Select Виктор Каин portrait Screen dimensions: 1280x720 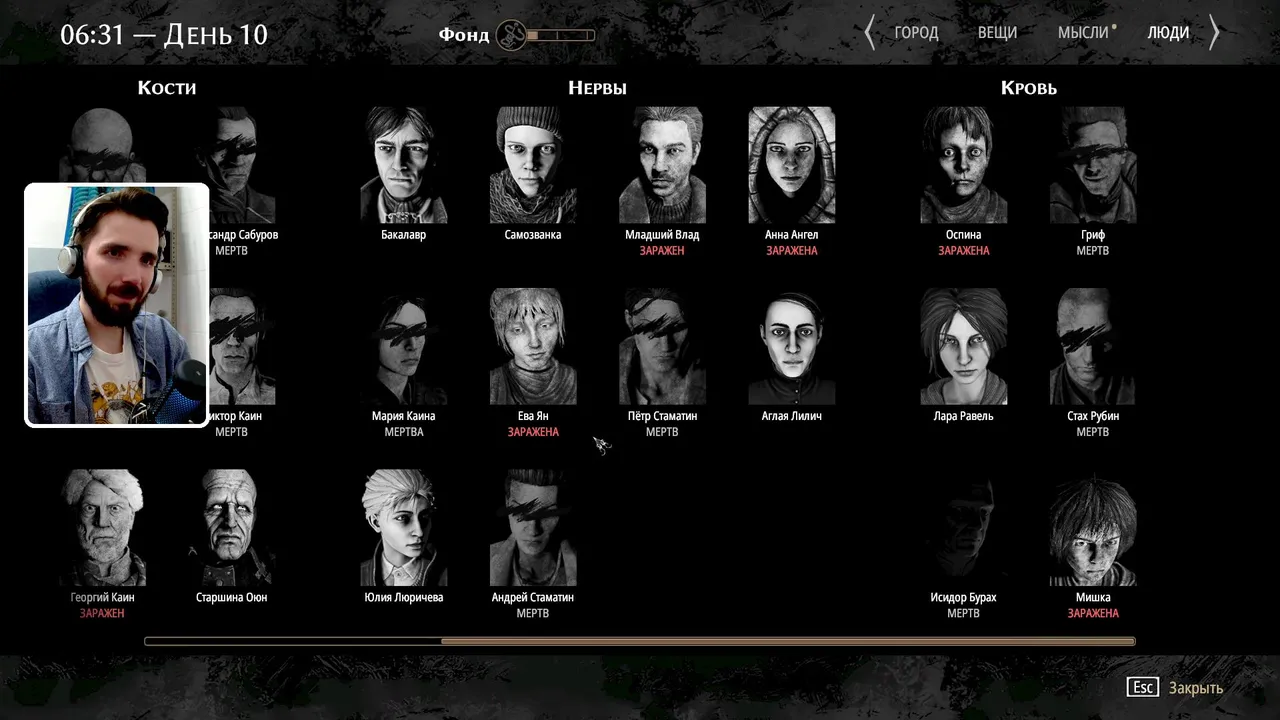coord(242,346)
